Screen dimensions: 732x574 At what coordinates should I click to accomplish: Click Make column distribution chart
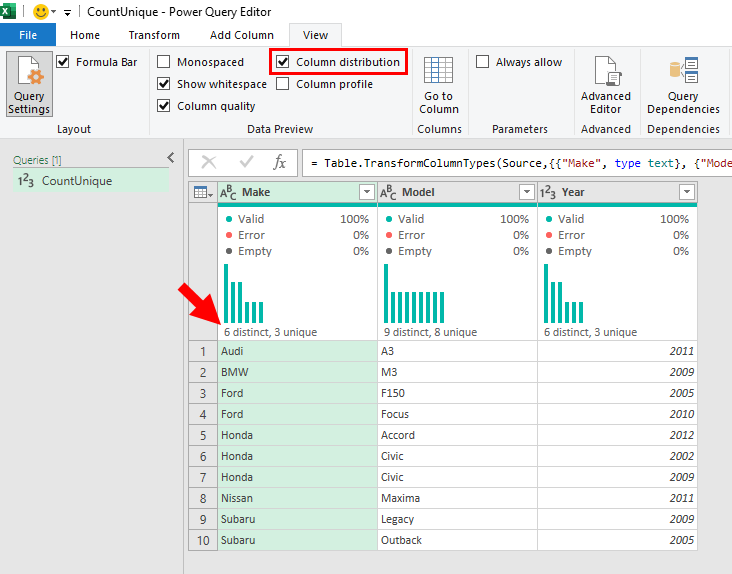[x=244, y=294]
